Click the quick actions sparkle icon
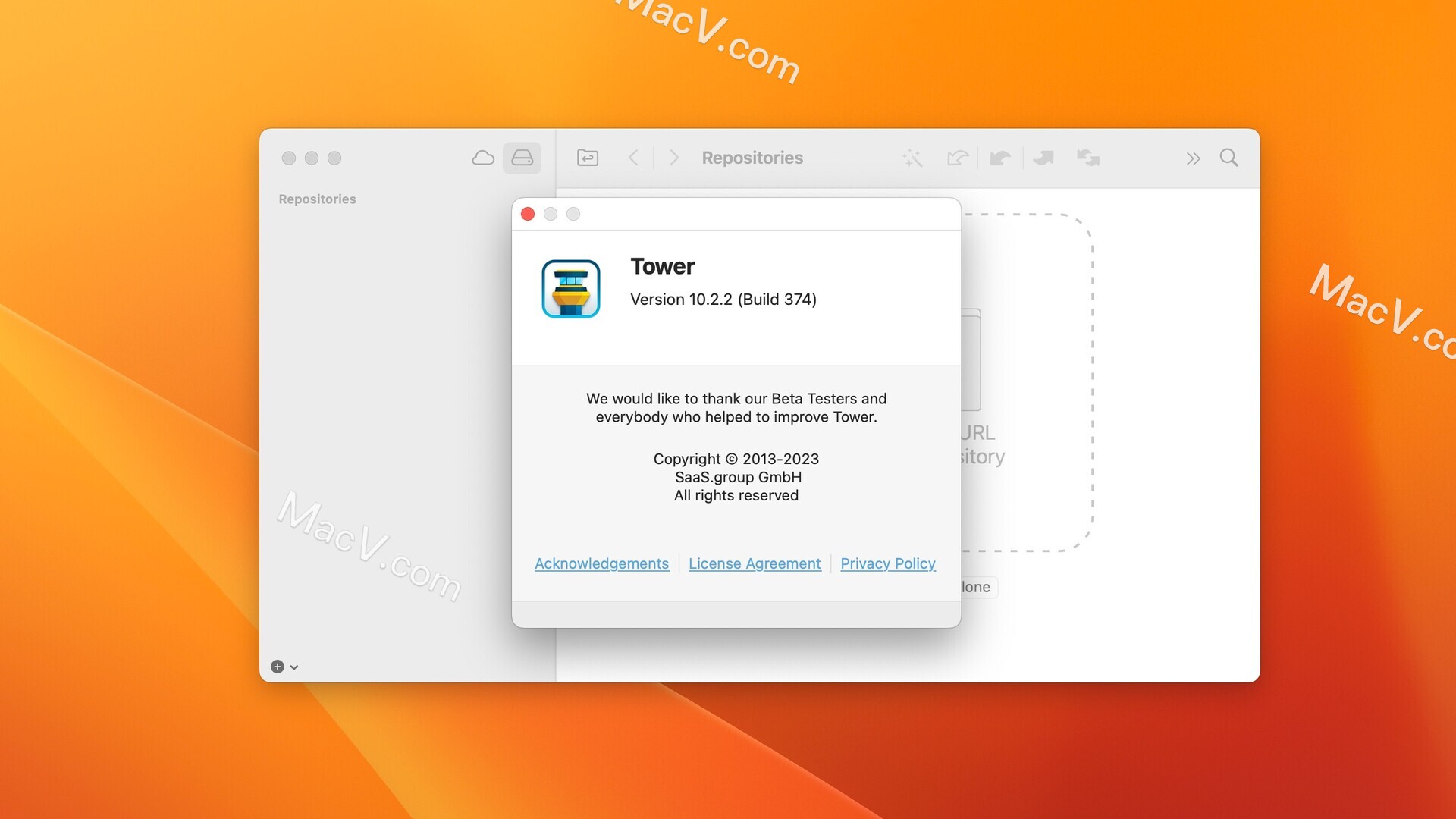The width and height of the screenshot is (1456, 819). [913, 158]
